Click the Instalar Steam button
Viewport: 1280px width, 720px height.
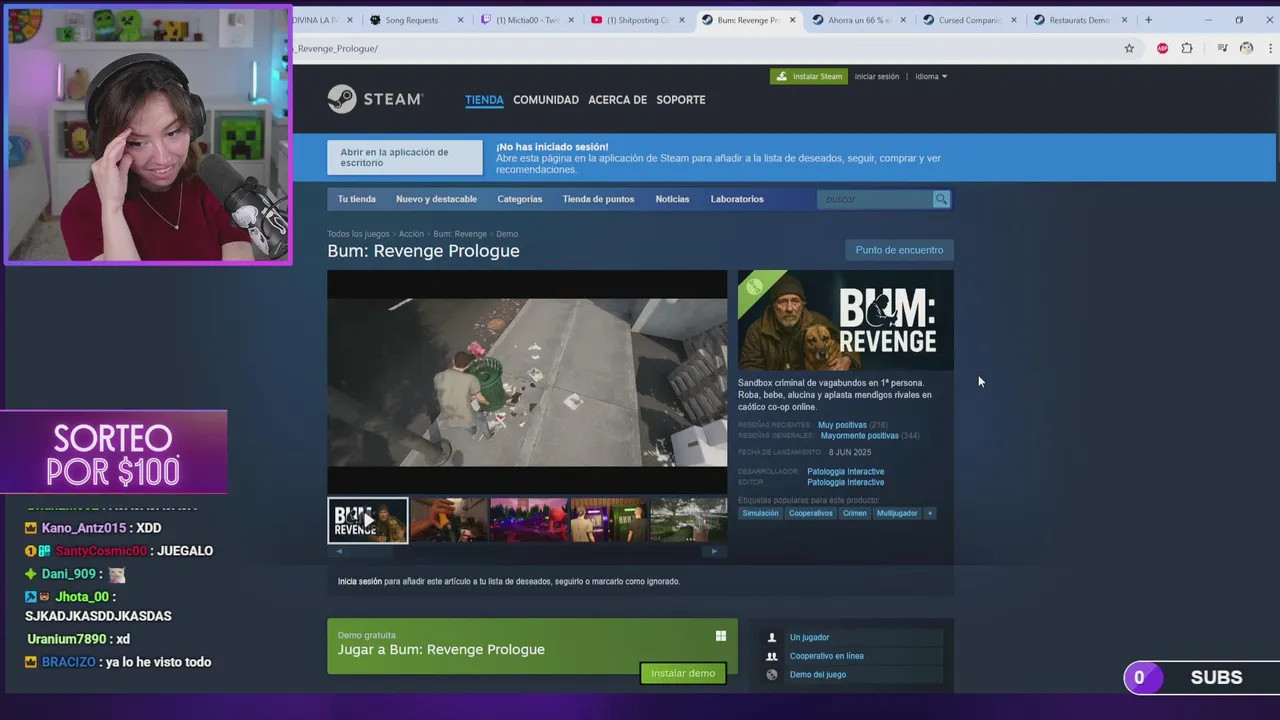(809, 76)
